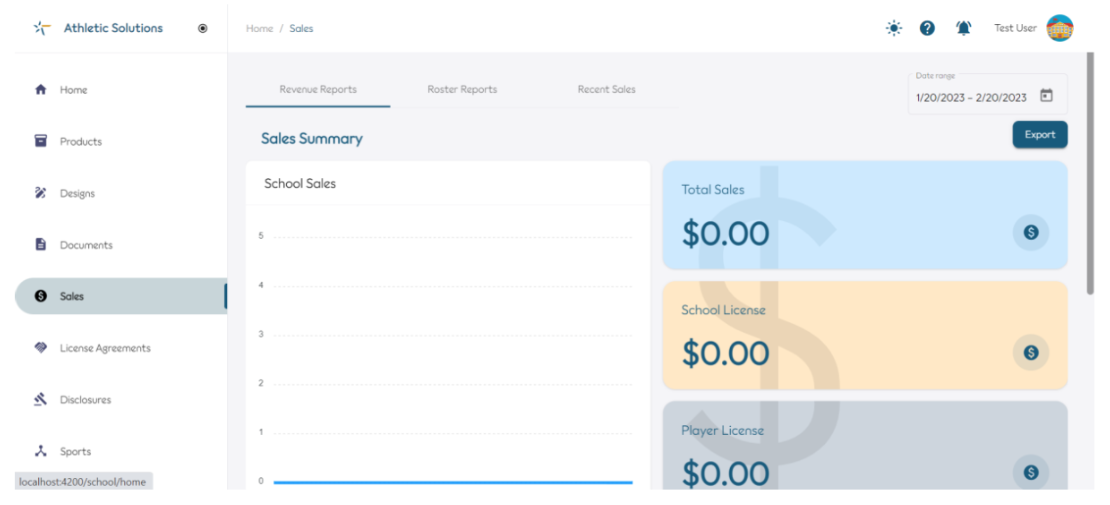
Task: Click the School License card label
Action: [x=723, y=310]
